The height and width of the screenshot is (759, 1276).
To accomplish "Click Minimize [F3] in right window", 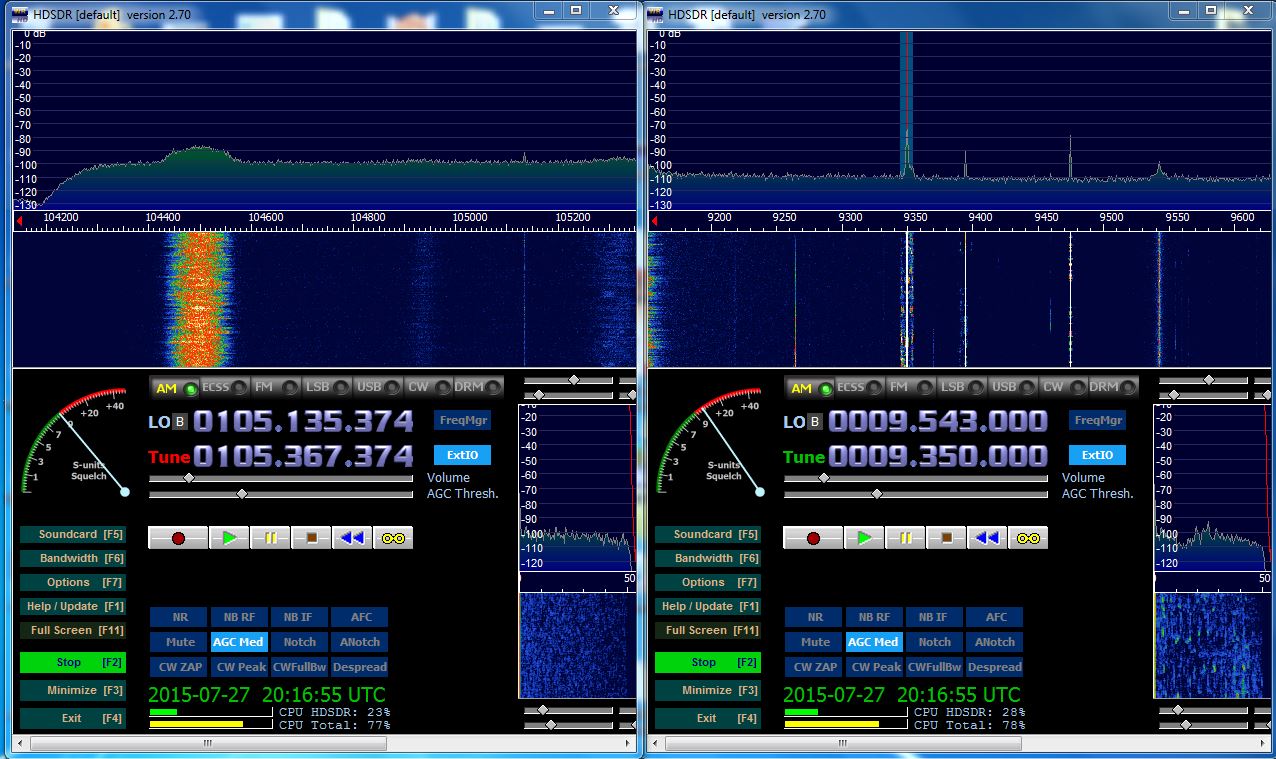I will pos(708,690).
